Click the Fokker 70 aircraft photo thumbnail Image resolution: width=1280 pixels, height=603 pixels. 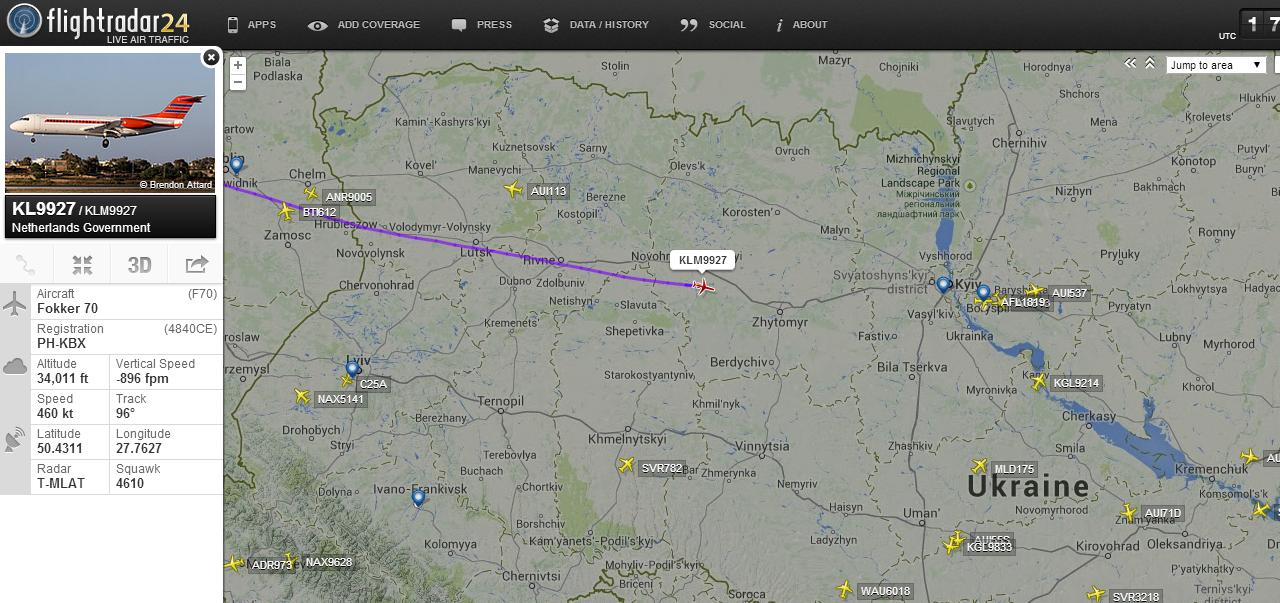(x=110, y=123)
